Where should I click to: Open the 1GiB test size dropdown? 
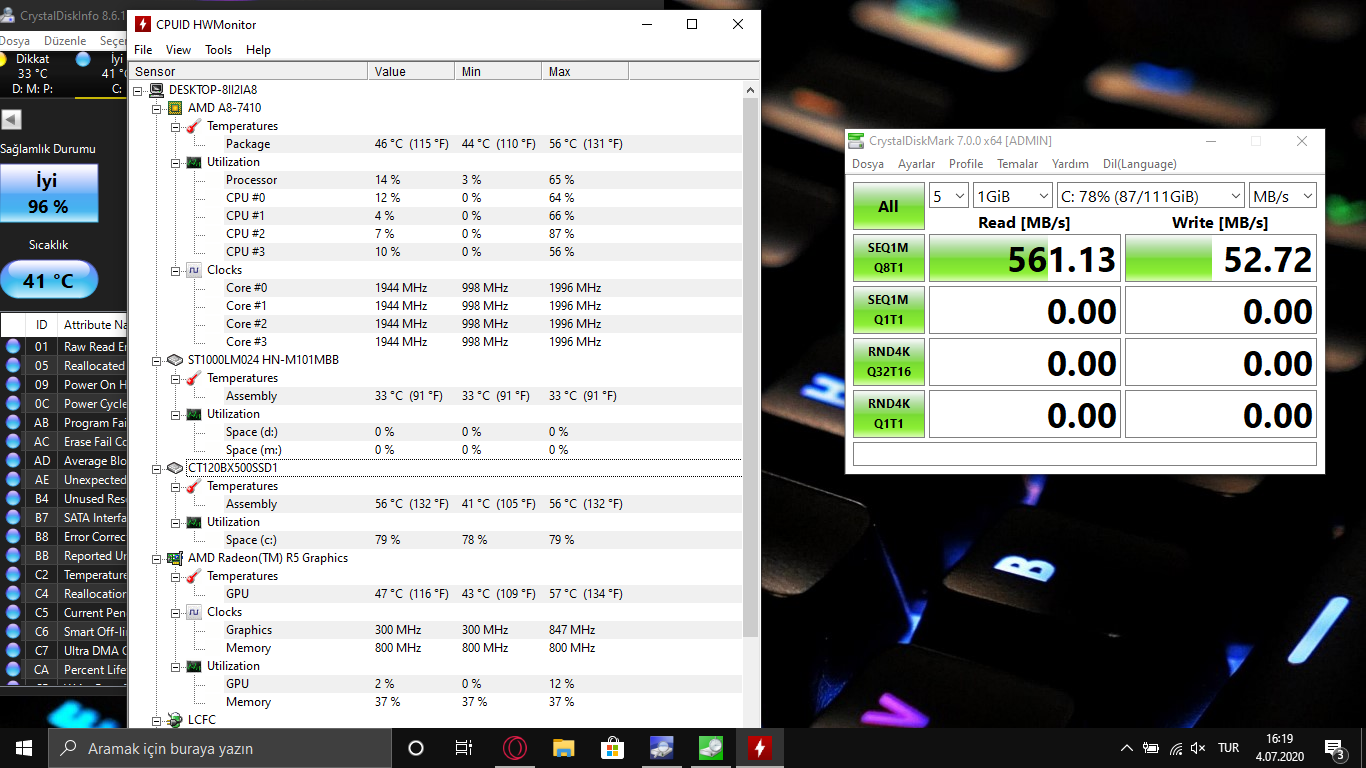pyautogui.click(x=1013, y=195)
